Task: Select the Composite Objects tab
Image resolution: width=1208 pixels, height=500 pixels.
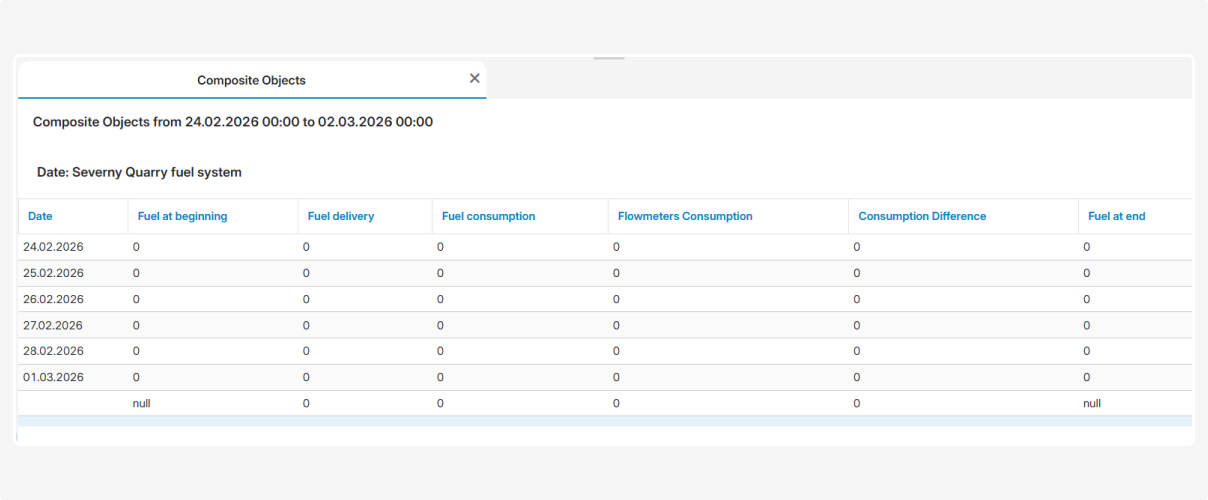Action: [252, 80]
